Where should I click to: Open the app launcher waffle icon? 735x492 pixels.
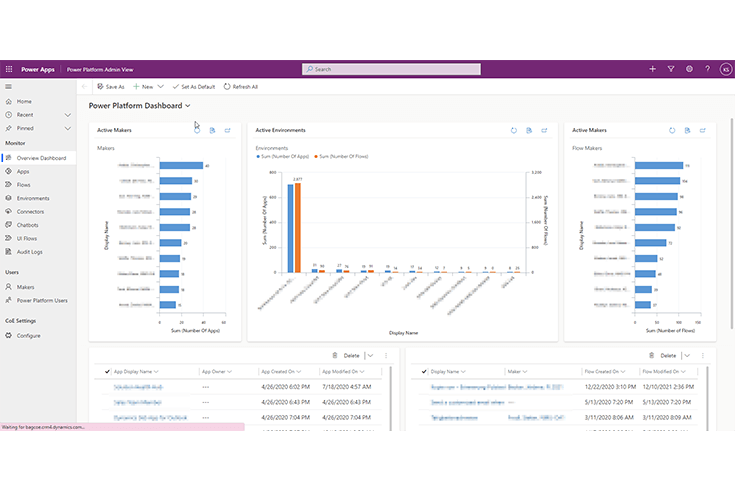coord(9,69)
